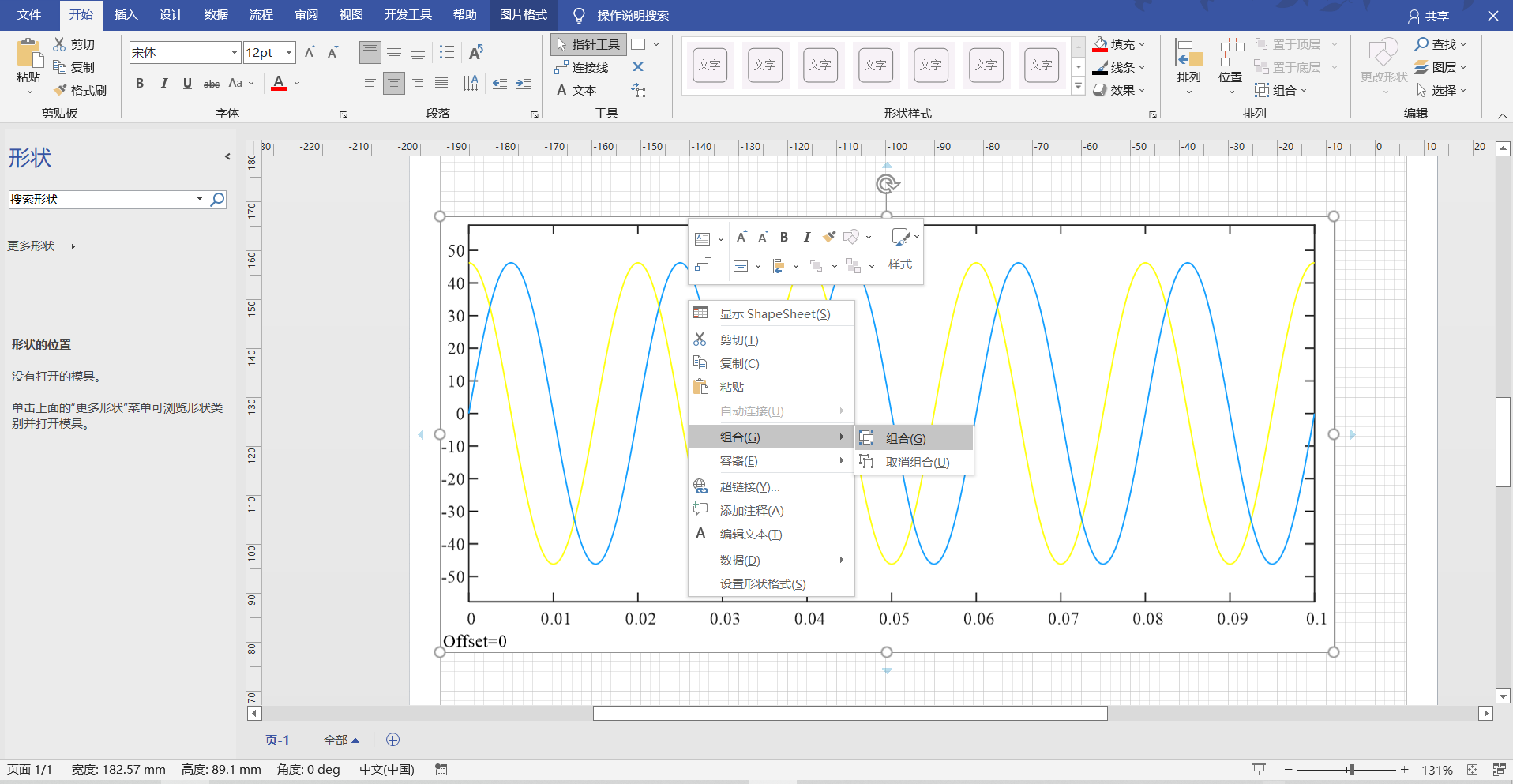Choose the first shape style thumbnail (文字)
Viewport: 1513px width, 784px height.
[710, 65]
